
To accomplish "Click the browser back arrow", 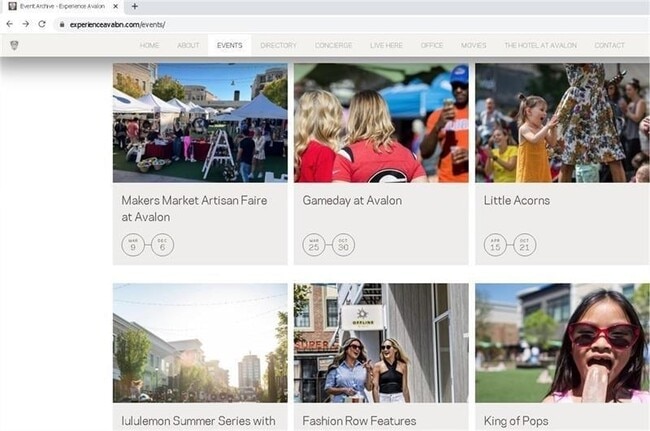I will [x=10, y=24].
